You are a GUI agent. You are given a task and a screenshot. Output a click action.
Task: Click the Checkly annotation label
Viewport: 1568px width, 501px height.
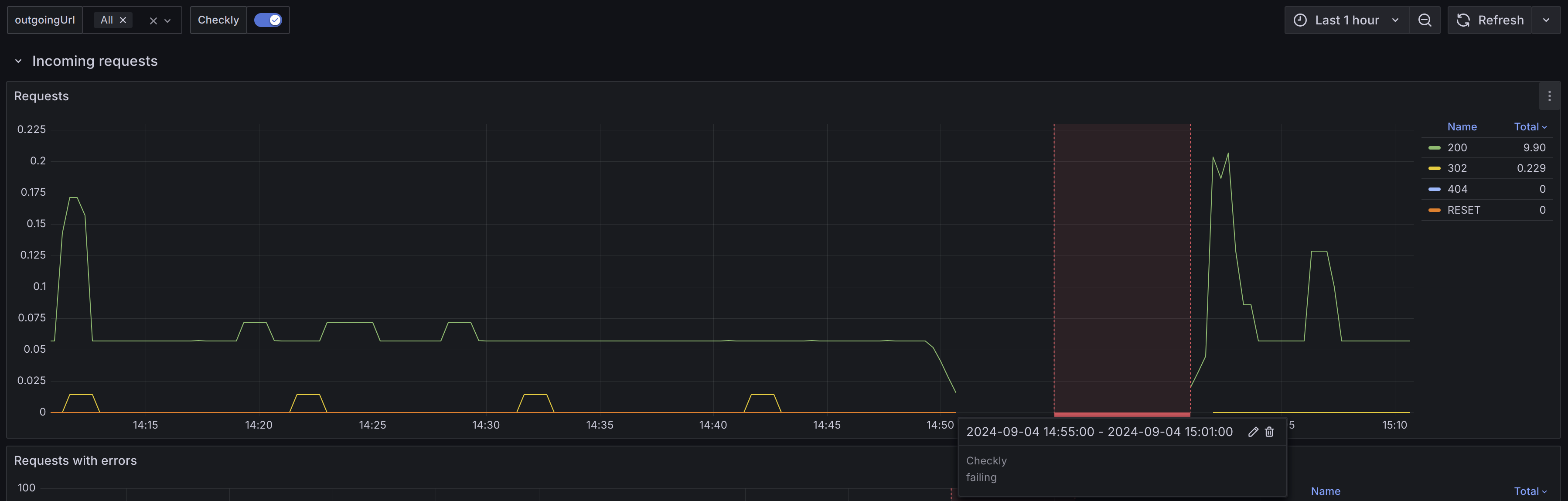[218, 20]
